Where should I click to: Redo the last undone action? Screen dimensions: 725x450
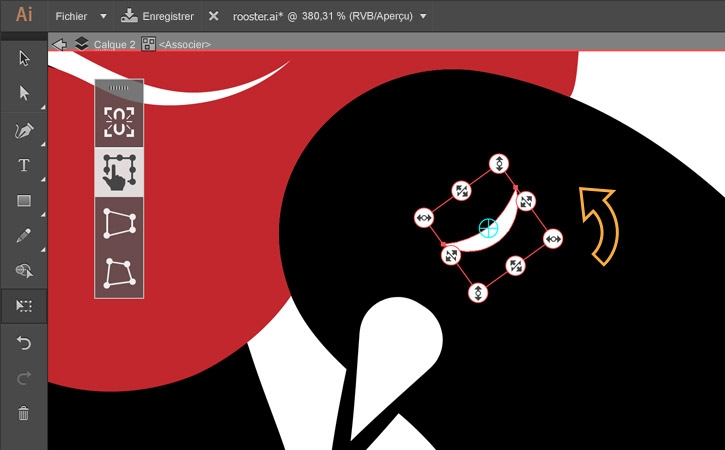(24, 378)
